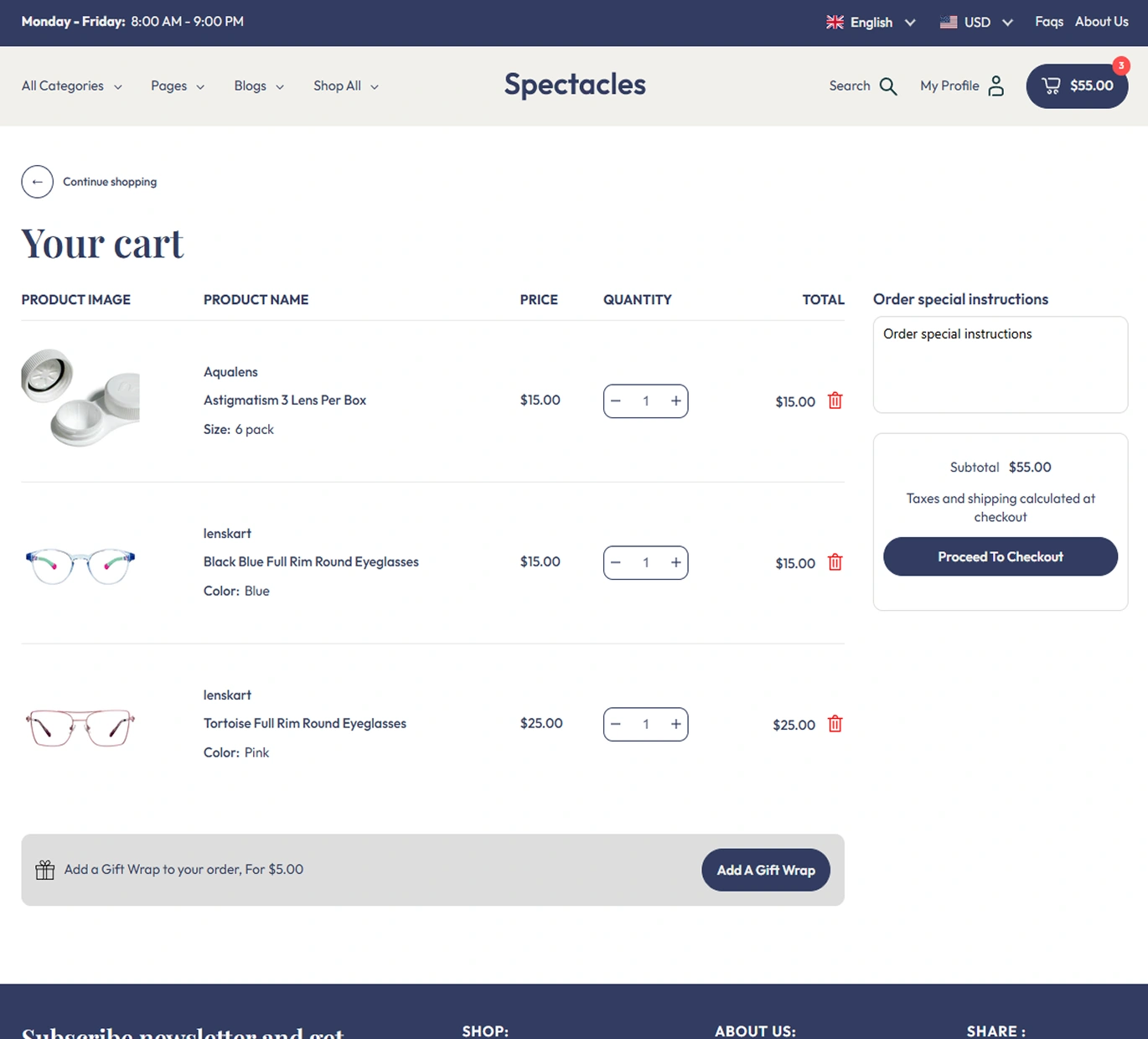Go to the About Us page
This screenshot has width=1148, height=1039.
coord(1102,22)
